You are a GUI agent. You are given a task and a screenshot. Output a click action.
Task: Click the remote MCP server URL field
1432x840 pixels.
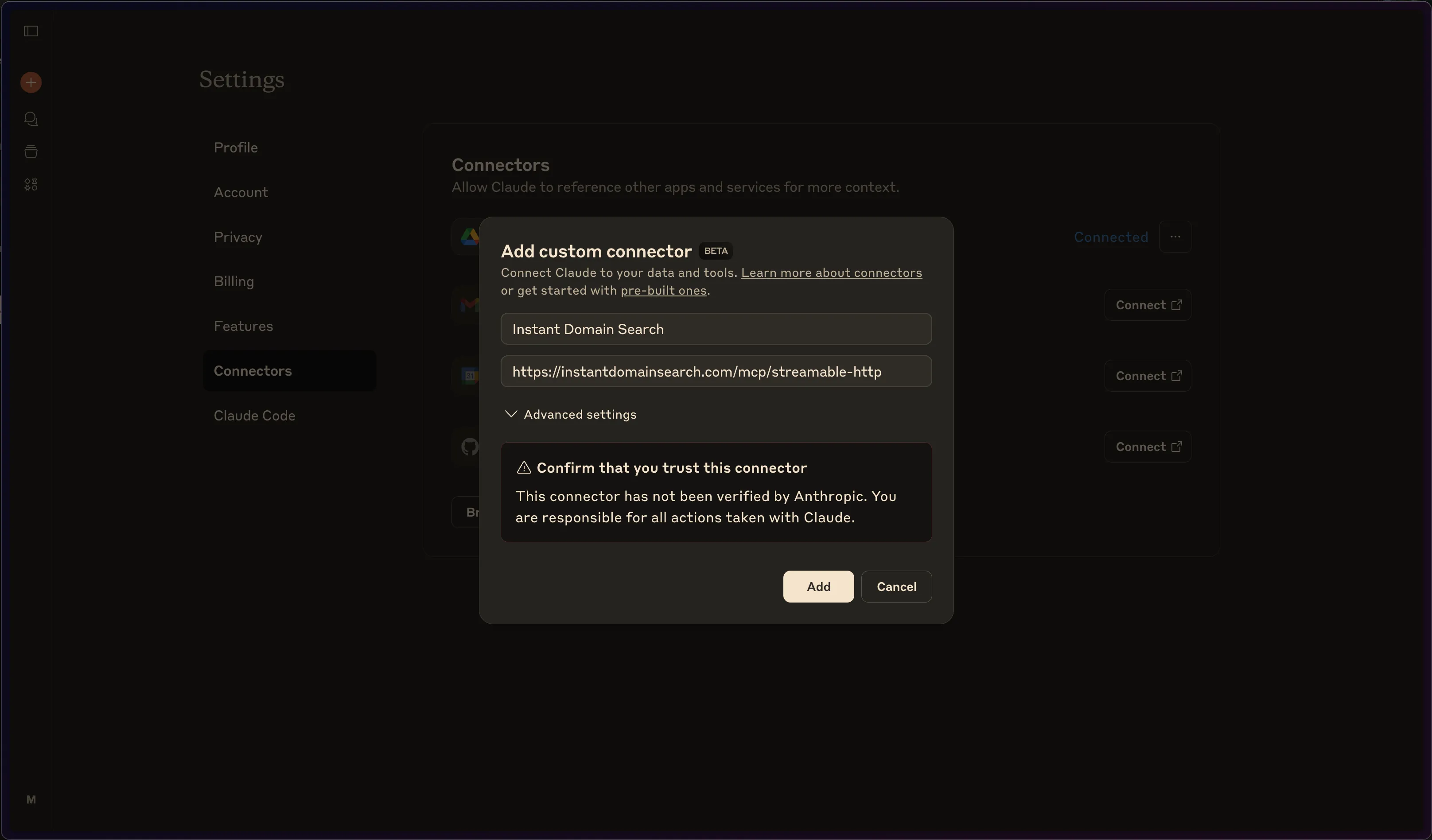click(716, 371)
